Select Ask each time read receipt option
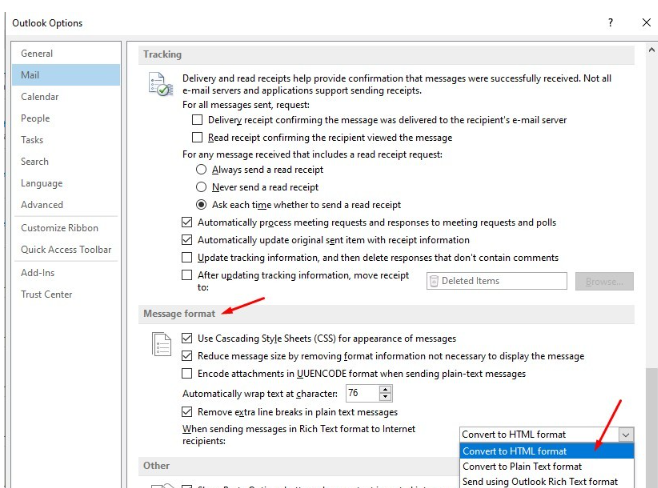 point(201,205)
